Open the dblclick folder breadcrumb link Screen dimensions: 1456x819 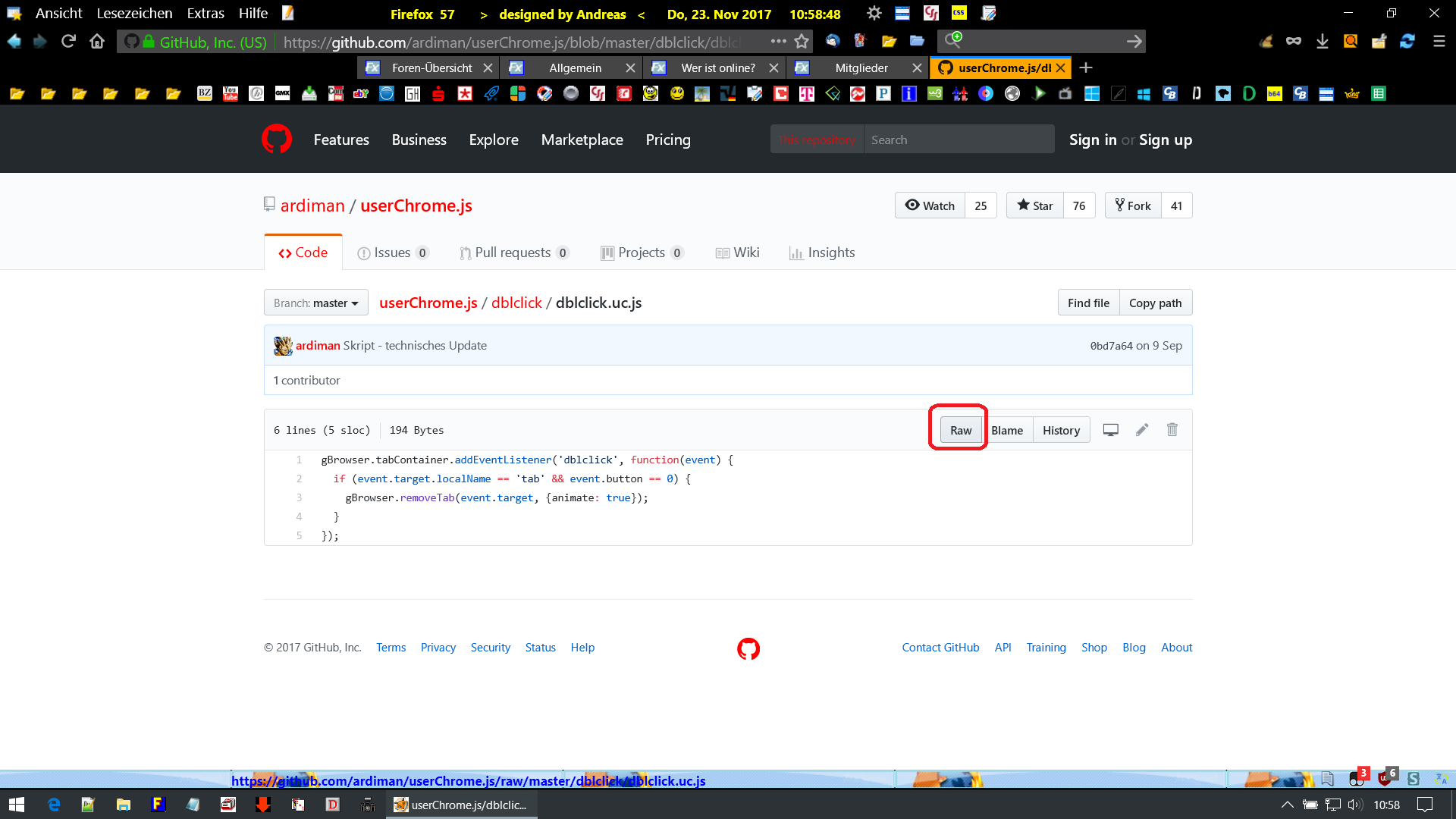point(516,303)
